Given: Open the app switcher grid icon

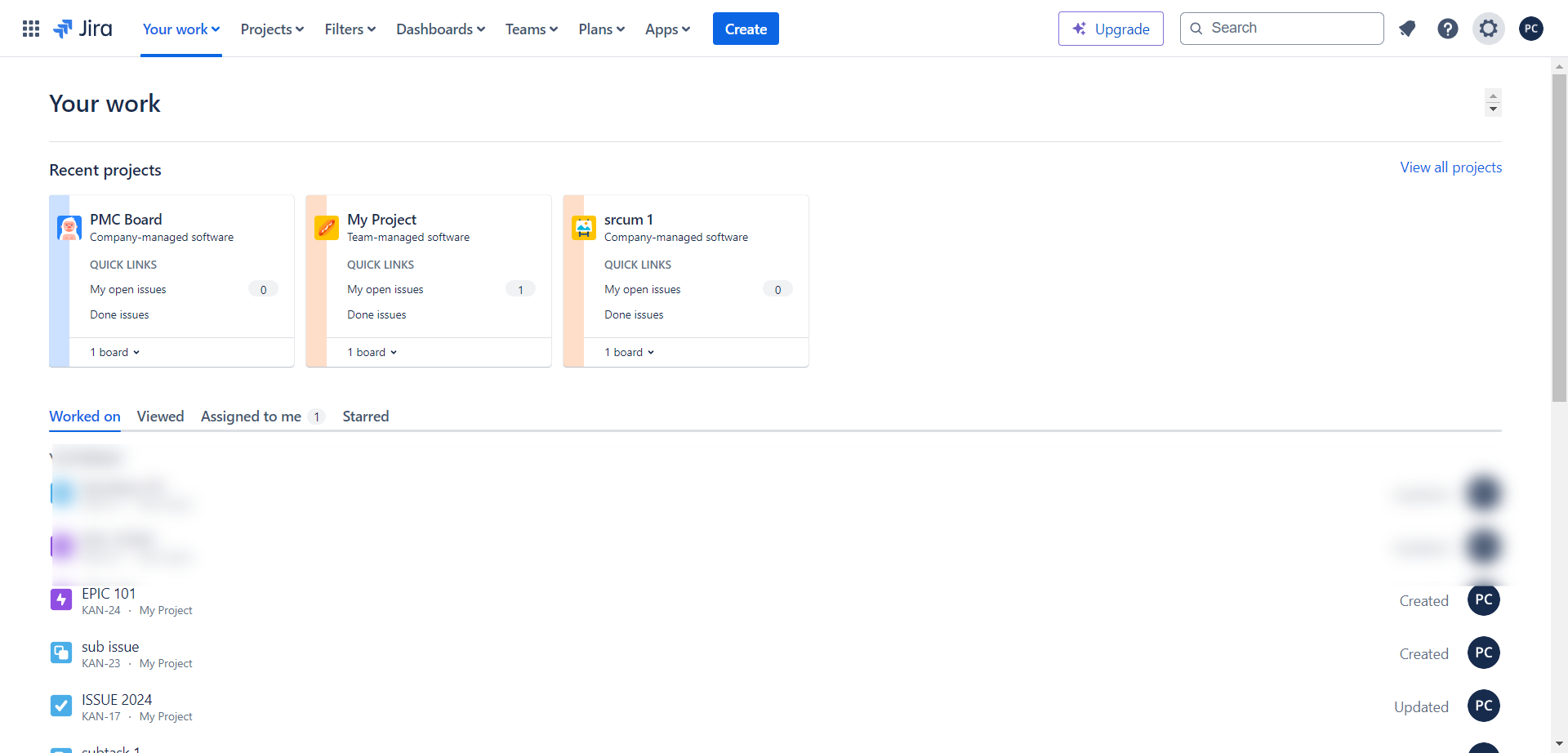Looking at the screenshot, I should tap(31, 29).
